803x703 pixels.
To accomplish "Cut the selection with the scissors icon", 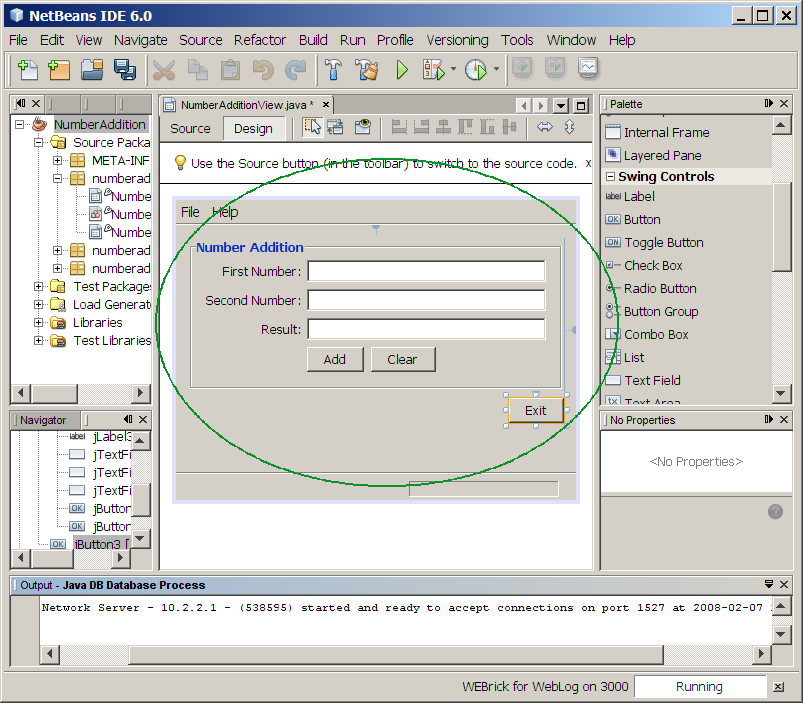I will pos(164,70).
